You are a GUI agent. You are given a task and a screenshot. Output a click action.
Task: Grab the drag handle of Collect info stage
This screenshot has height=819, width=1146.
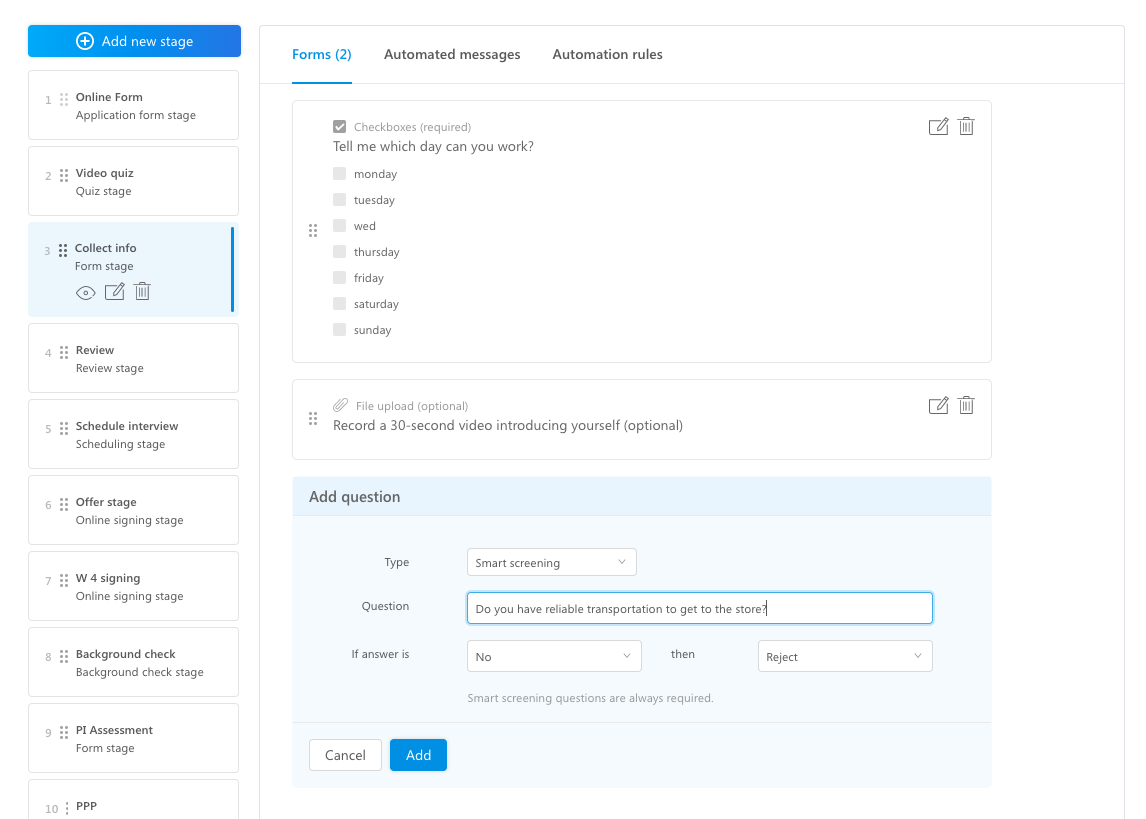point(63,251)
